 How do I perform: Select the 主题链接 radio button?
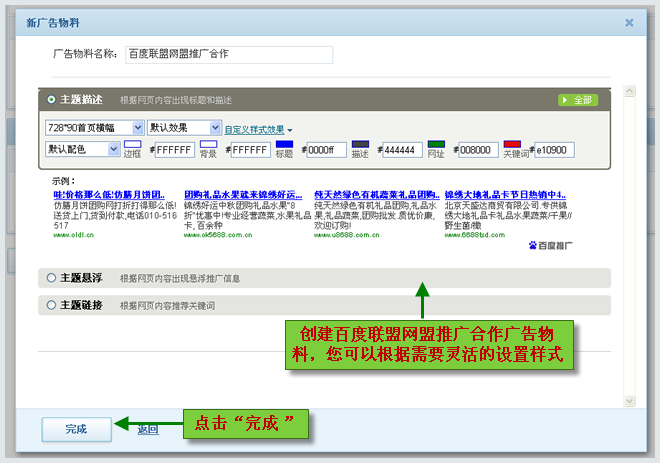pos(51,305)
